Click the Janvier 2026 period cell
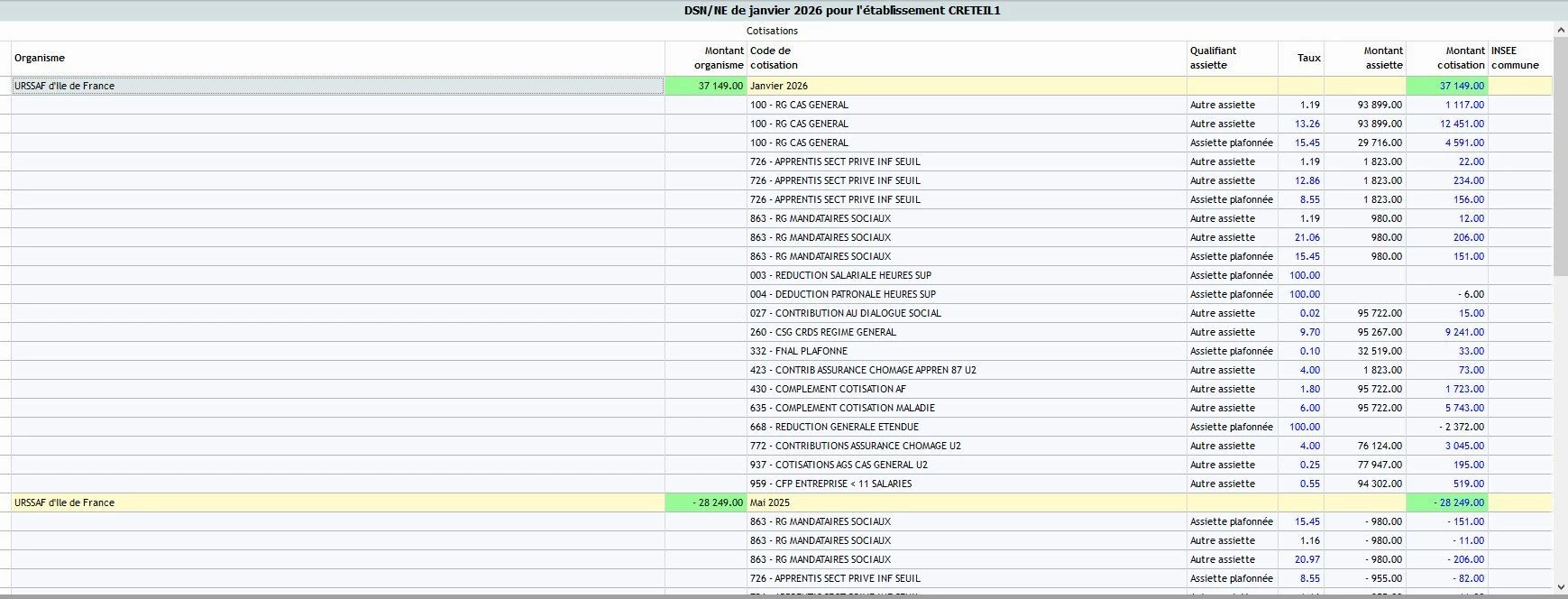Screen dimensions: 1568x599 967,86
